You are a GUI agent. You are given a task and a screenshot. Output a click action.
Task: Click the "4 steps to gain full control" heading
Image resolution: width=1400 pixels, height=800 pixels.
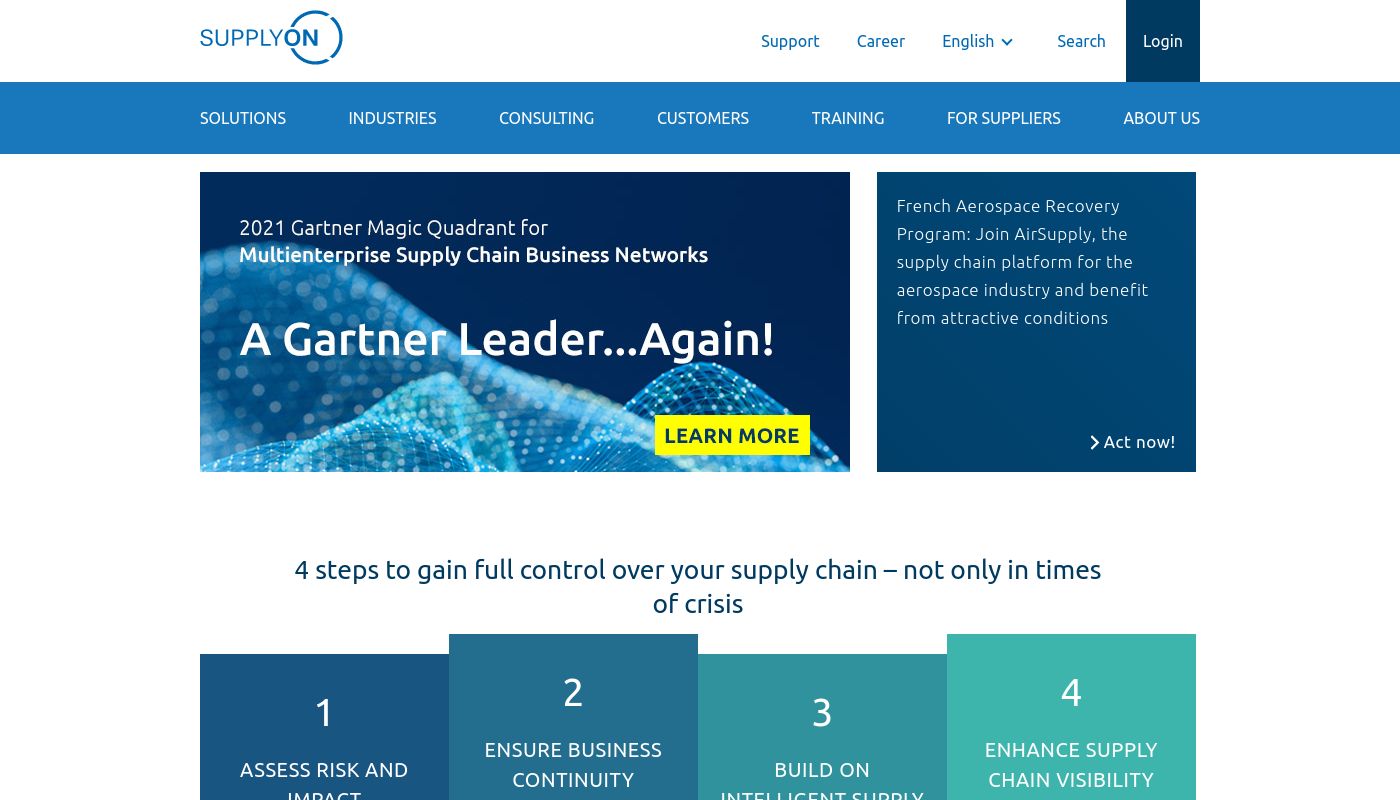(x=698, y=586)
